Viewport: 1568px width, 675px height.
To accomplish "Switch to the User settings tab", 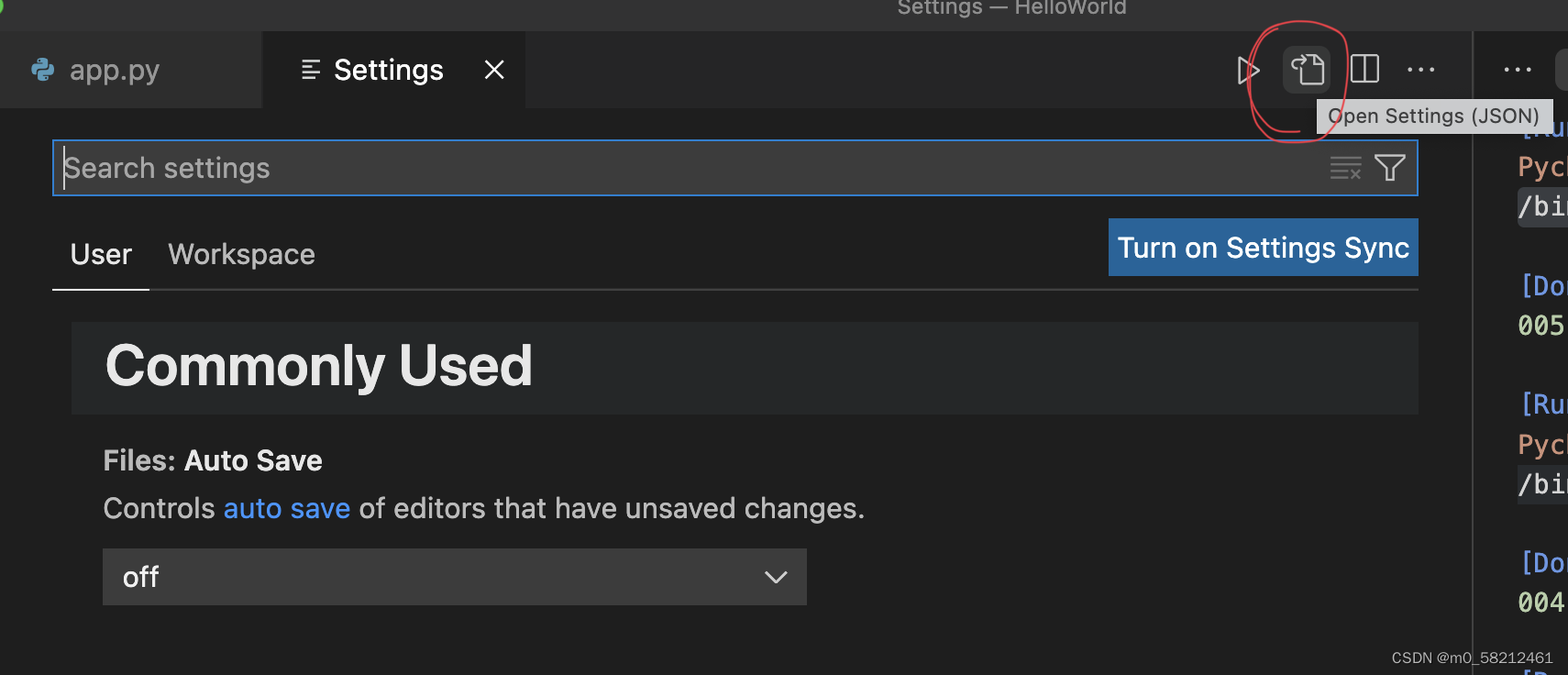I will 100,254.
